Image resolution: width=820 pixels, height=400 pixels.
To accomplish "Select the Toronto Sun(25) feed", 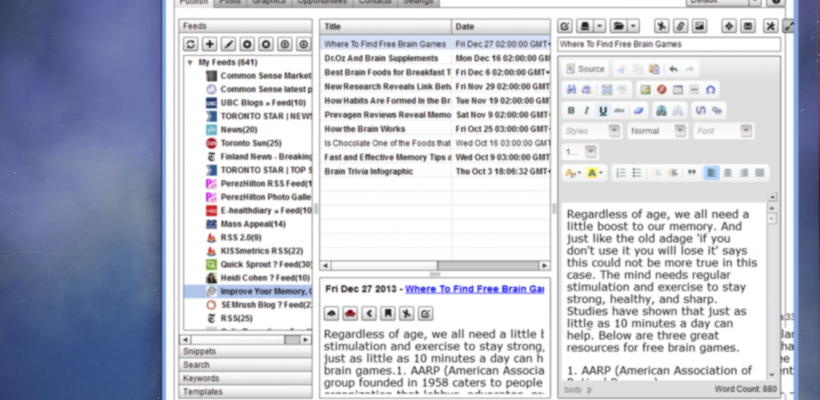I will (251, 143).
